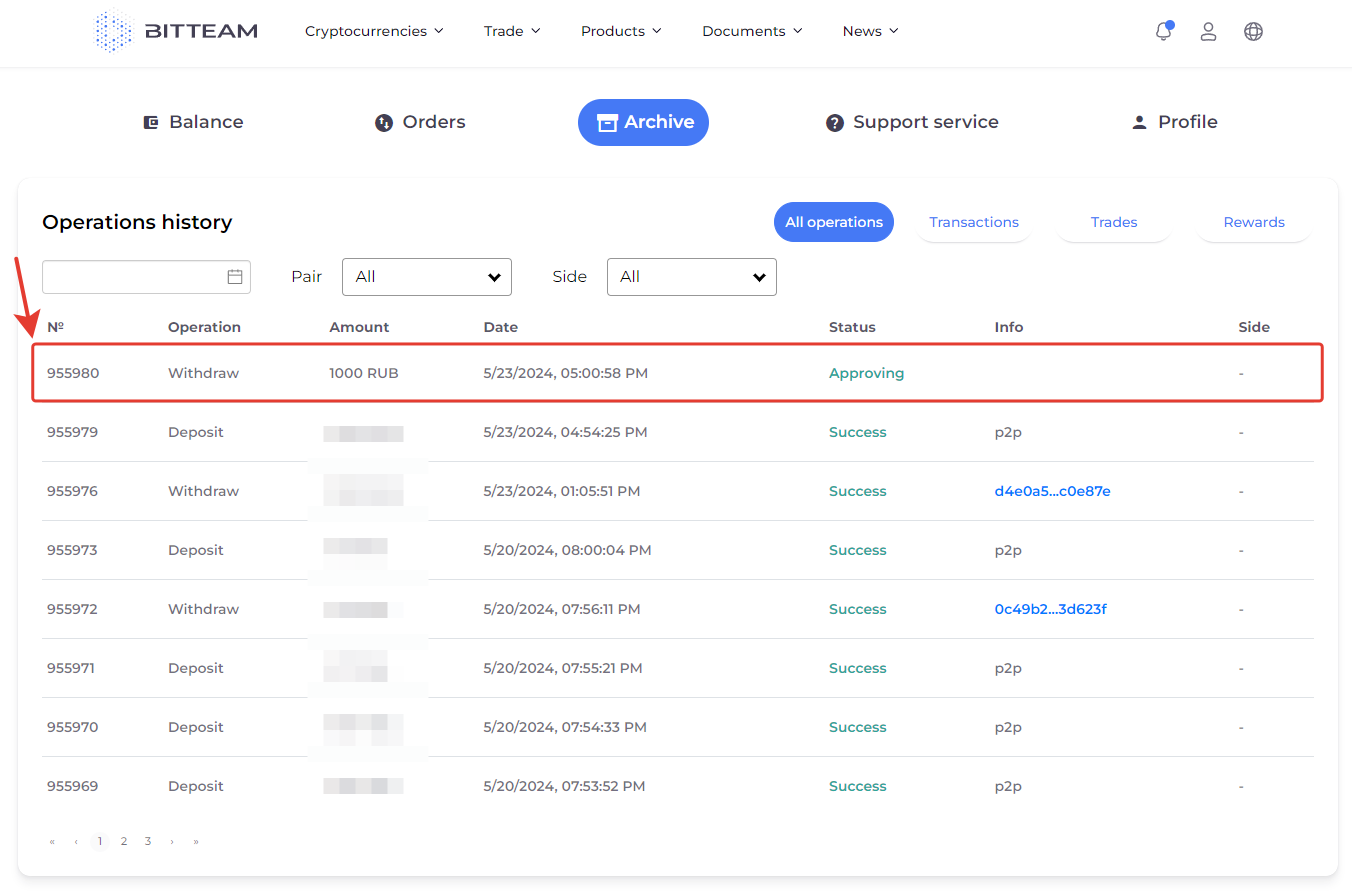This screenshot has height=892, width=1352.
Task: Go to the Balance tab
Action: click(x=193, y=122)
